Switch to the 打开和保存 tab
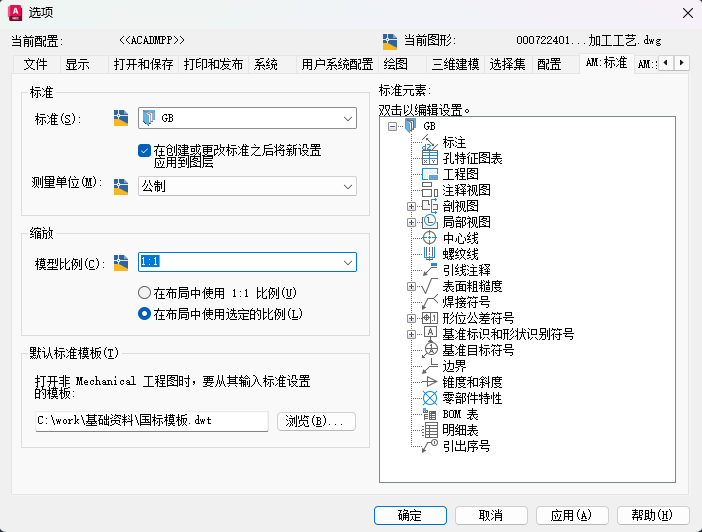The width and height of the screenshot is (702, 532). click(x=143, y=64)
